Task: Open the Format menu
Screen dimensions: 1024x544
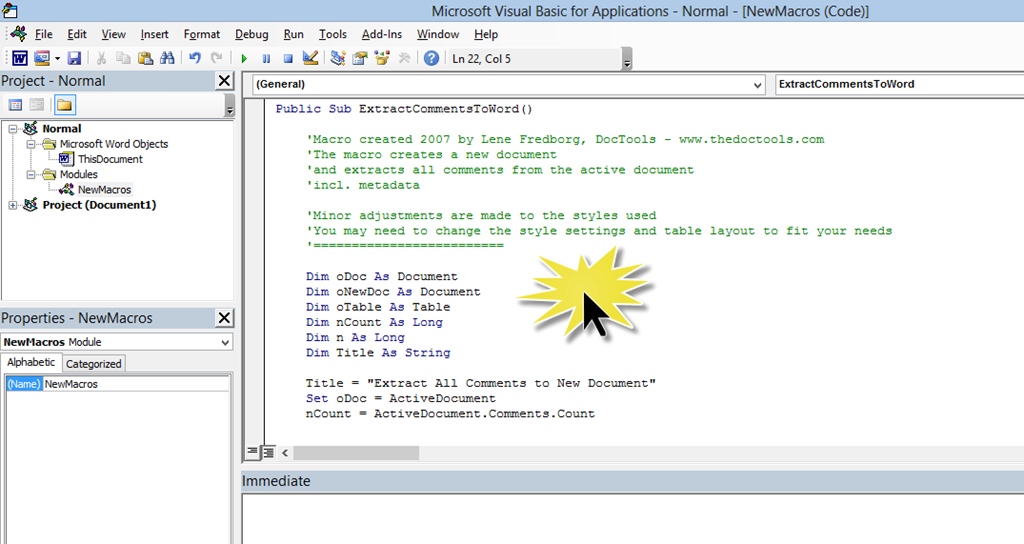Action: point(202,35)
